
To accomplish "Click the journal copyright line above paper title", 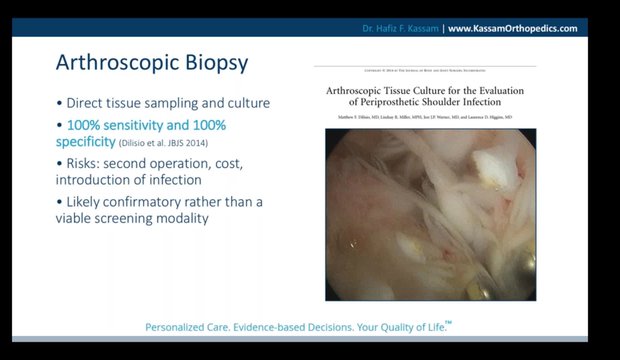I will [x=425, y=70].
